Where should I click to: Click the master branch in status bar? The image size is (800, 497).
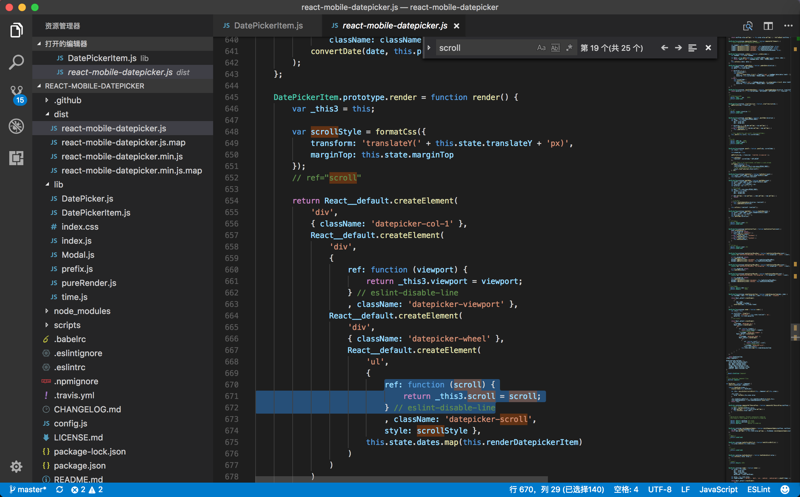point(28,490)
